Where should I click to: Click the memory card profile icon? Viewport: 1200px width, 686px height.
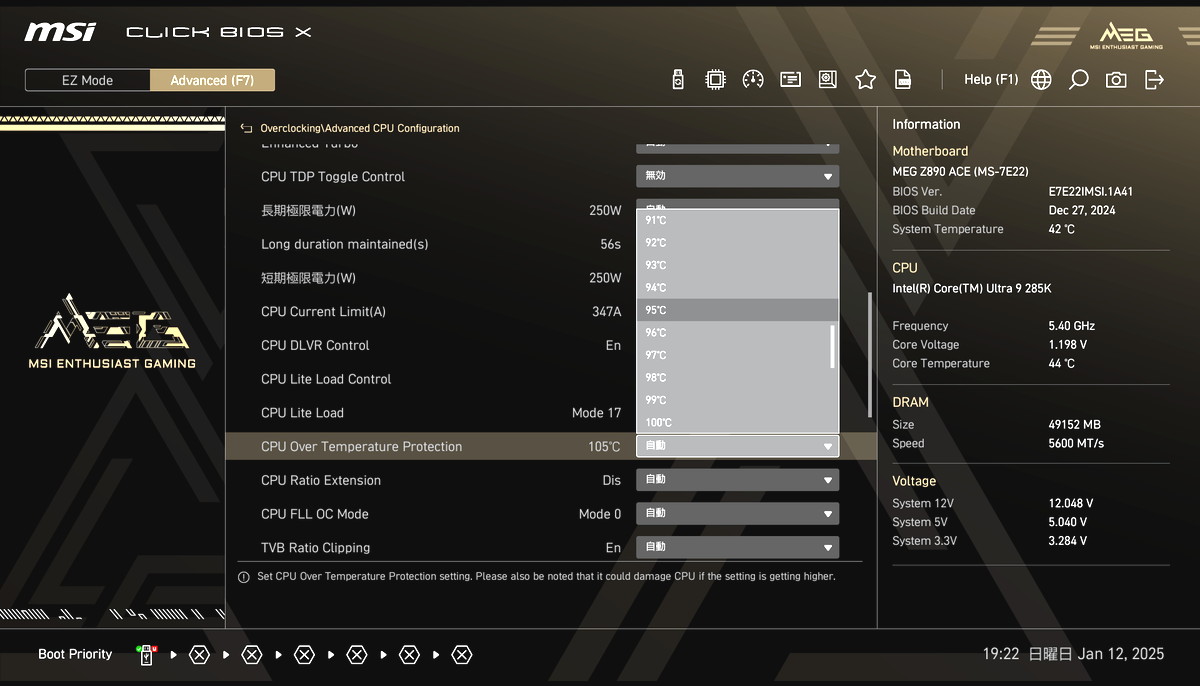791,80
